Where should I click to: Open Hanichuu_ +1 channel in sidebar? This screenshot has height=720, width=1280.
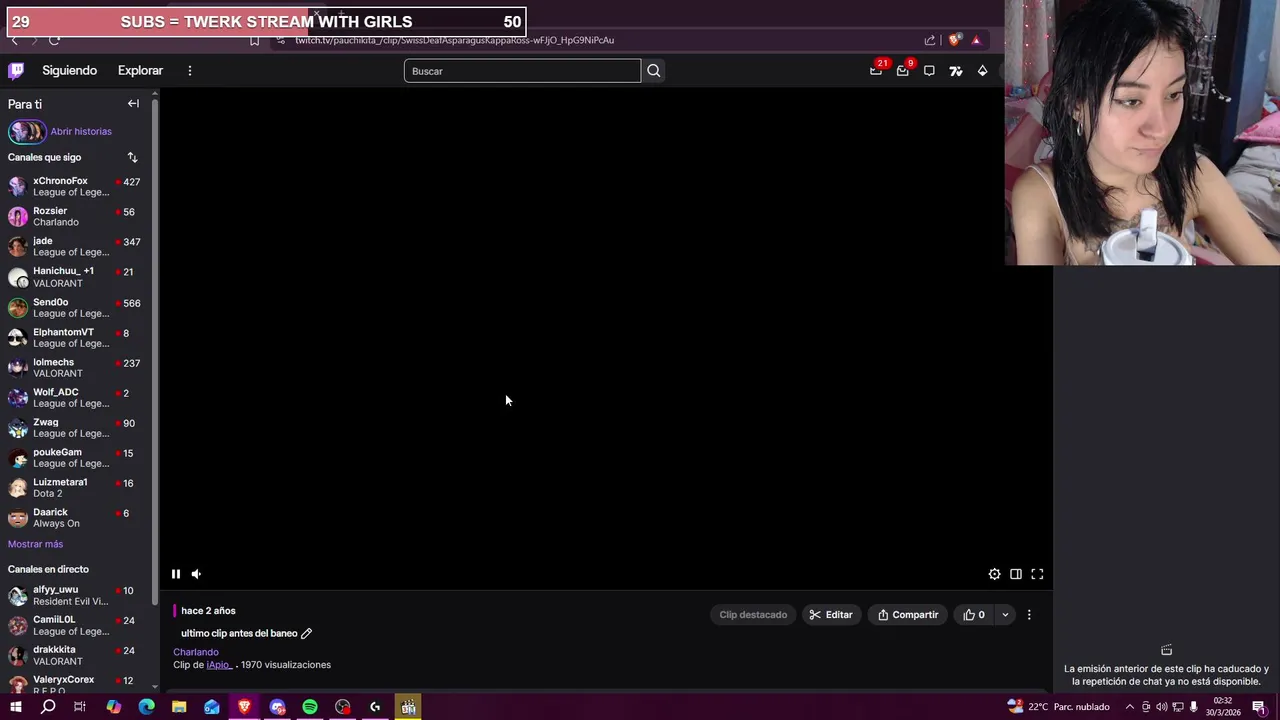tap(76, 277)
